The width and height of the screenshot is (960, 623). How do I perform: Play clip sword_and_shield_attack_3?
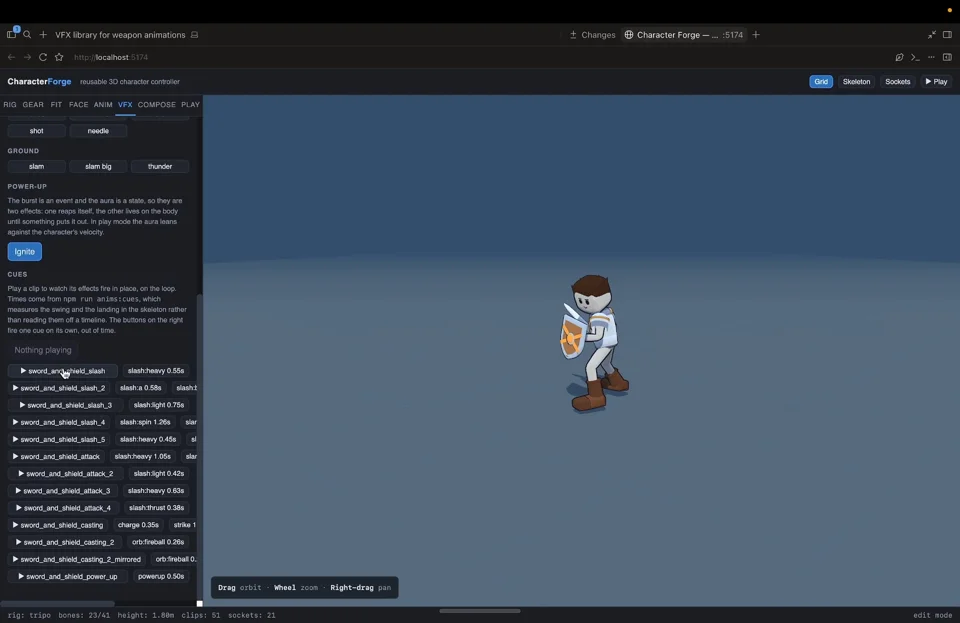point(63,491)
